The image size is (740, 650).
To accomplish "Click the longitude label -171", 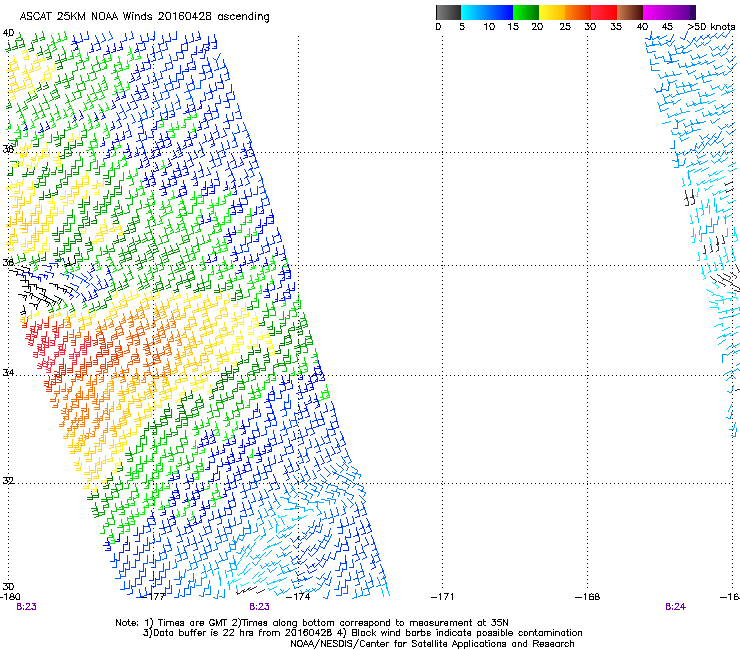I will (x=443, y=597).
